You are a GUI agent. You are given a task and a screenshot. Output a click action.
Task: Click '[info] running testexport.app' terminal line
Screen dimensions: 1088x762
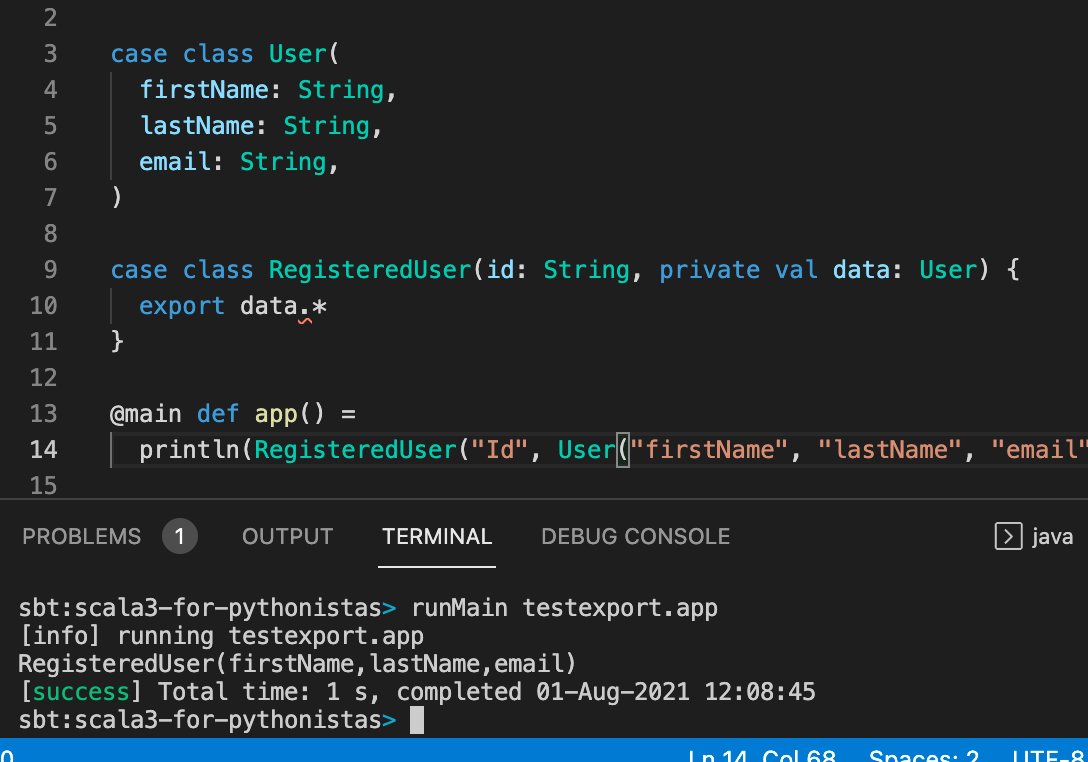(x=221, y=636)
